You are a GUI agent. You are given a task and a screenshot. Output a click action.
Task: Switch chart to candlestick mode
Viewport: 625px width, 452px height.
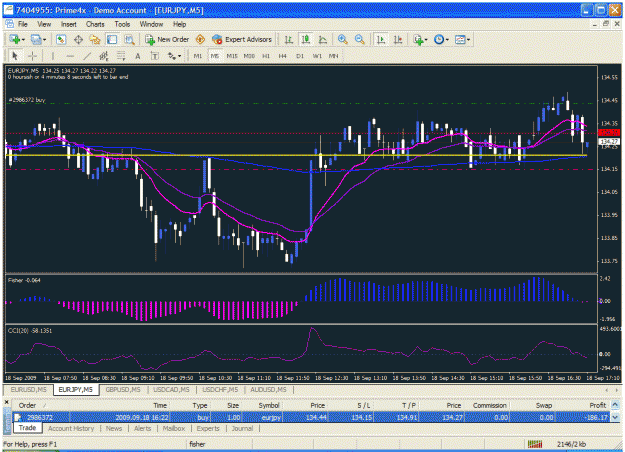(306, 39)
